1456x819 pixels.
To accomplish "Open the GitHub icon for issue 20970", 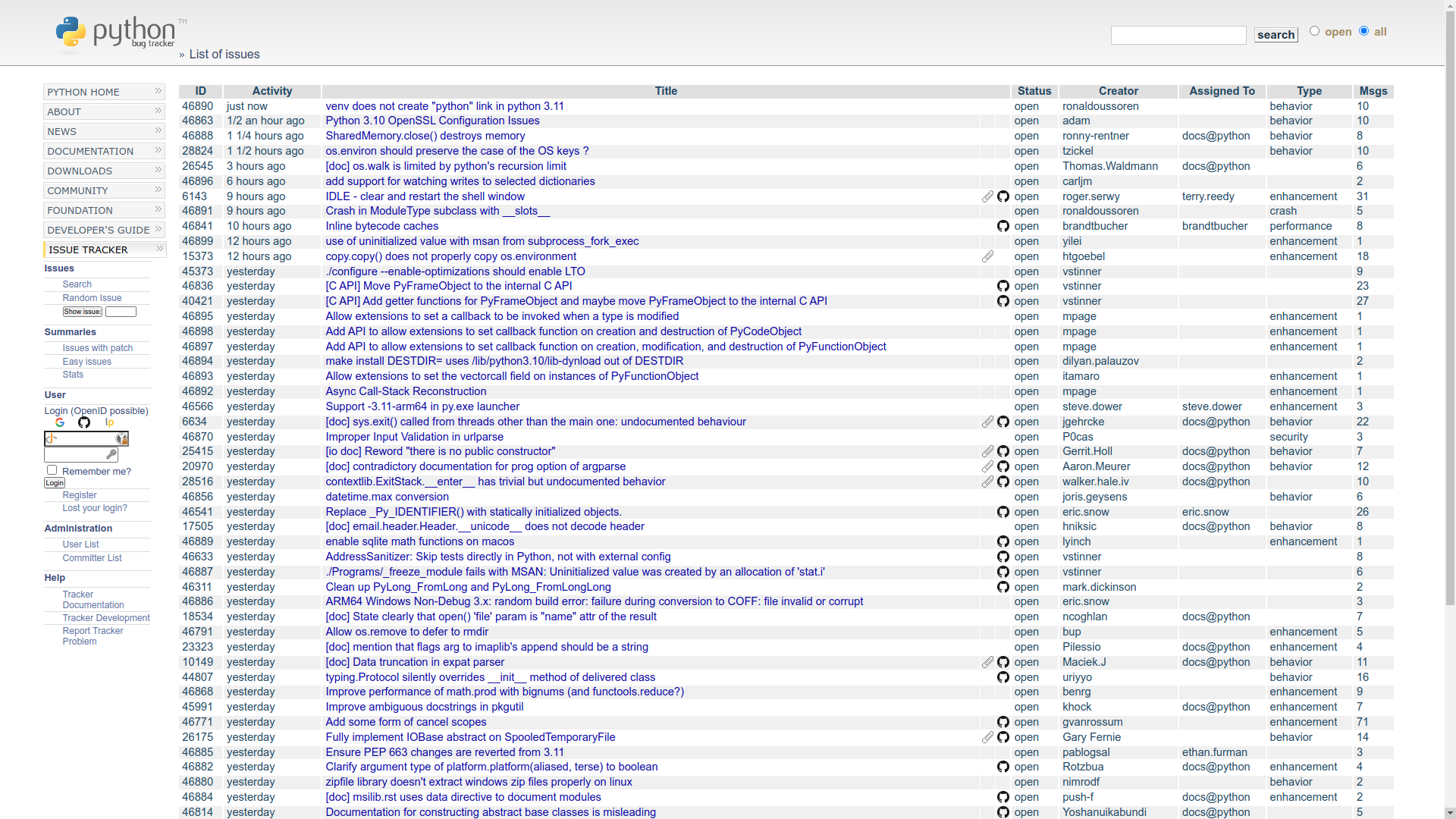I will 1003,466.
